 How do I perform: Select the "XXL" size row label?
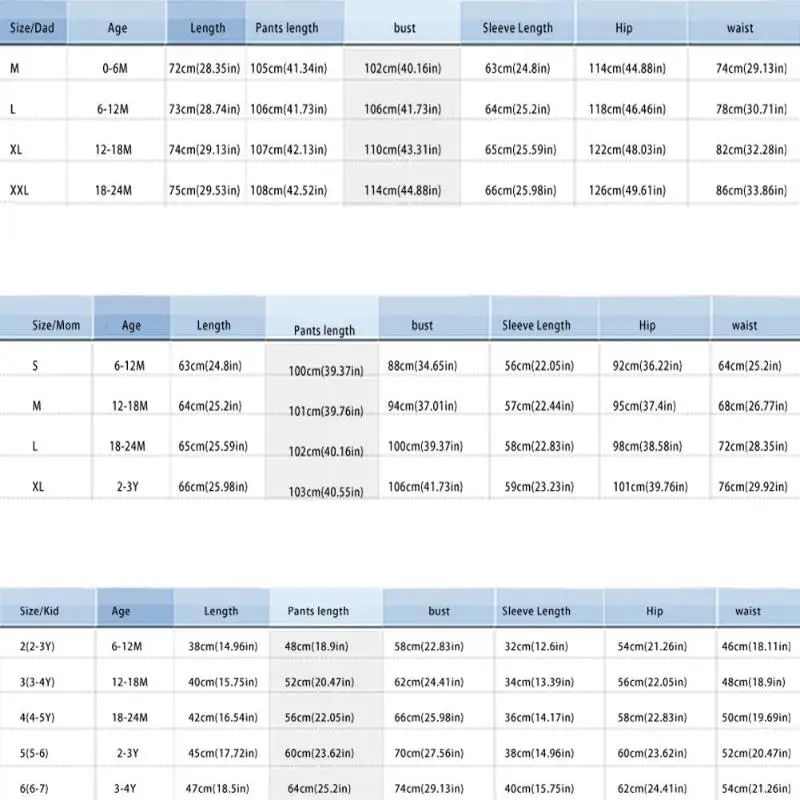(x=19, y=191)
